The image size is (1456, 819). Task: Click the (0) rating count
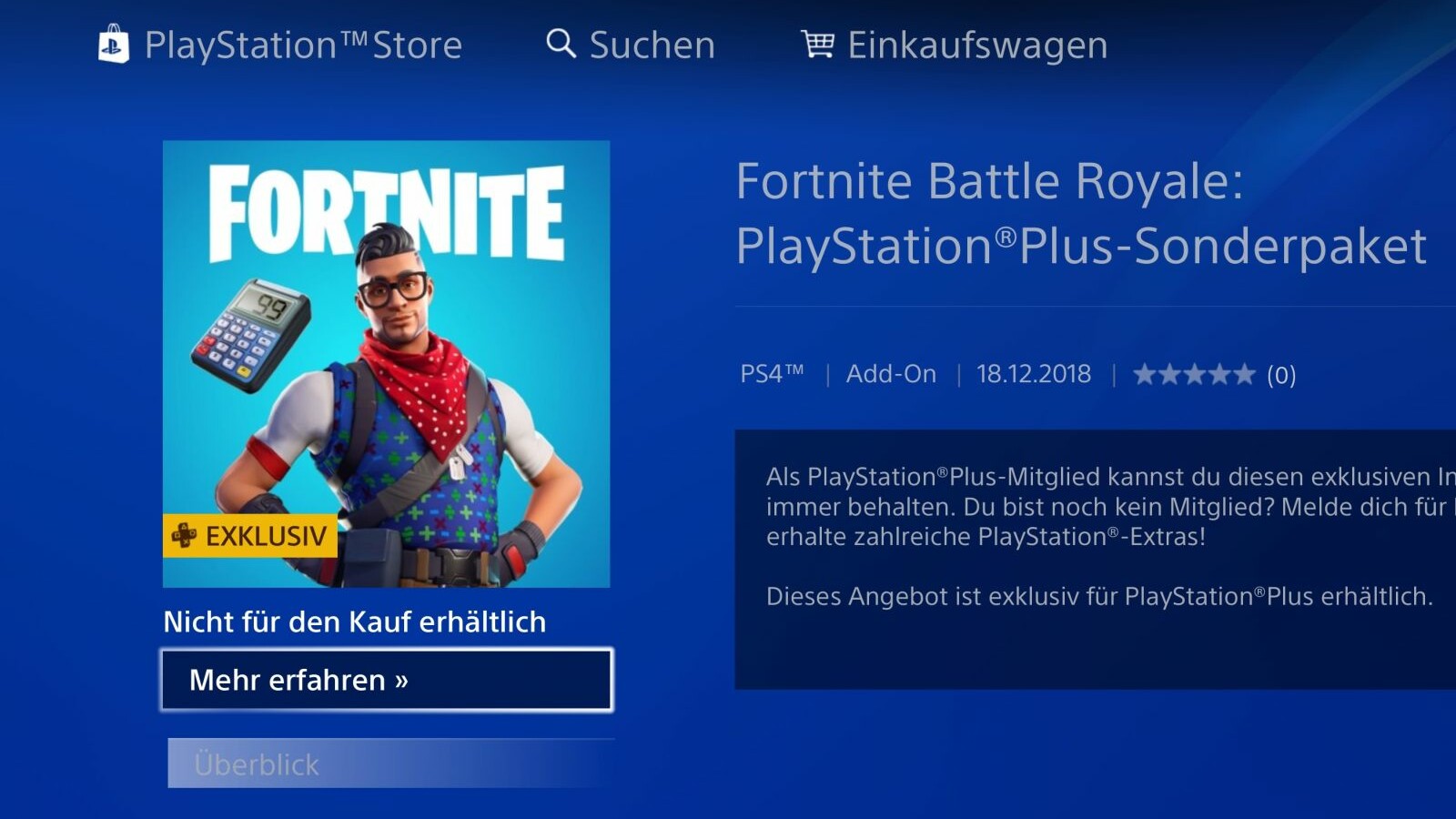click(x=1281, y=375)
